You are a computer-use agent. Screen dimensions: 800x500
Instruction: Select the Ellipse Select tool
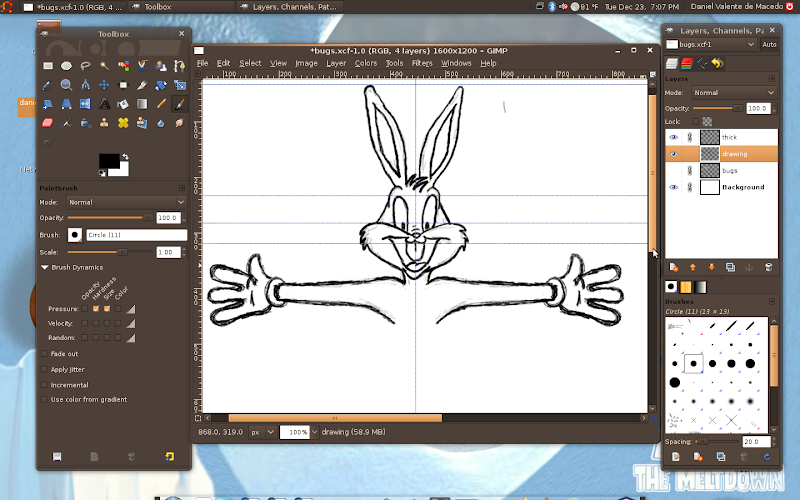coord(66,66)
